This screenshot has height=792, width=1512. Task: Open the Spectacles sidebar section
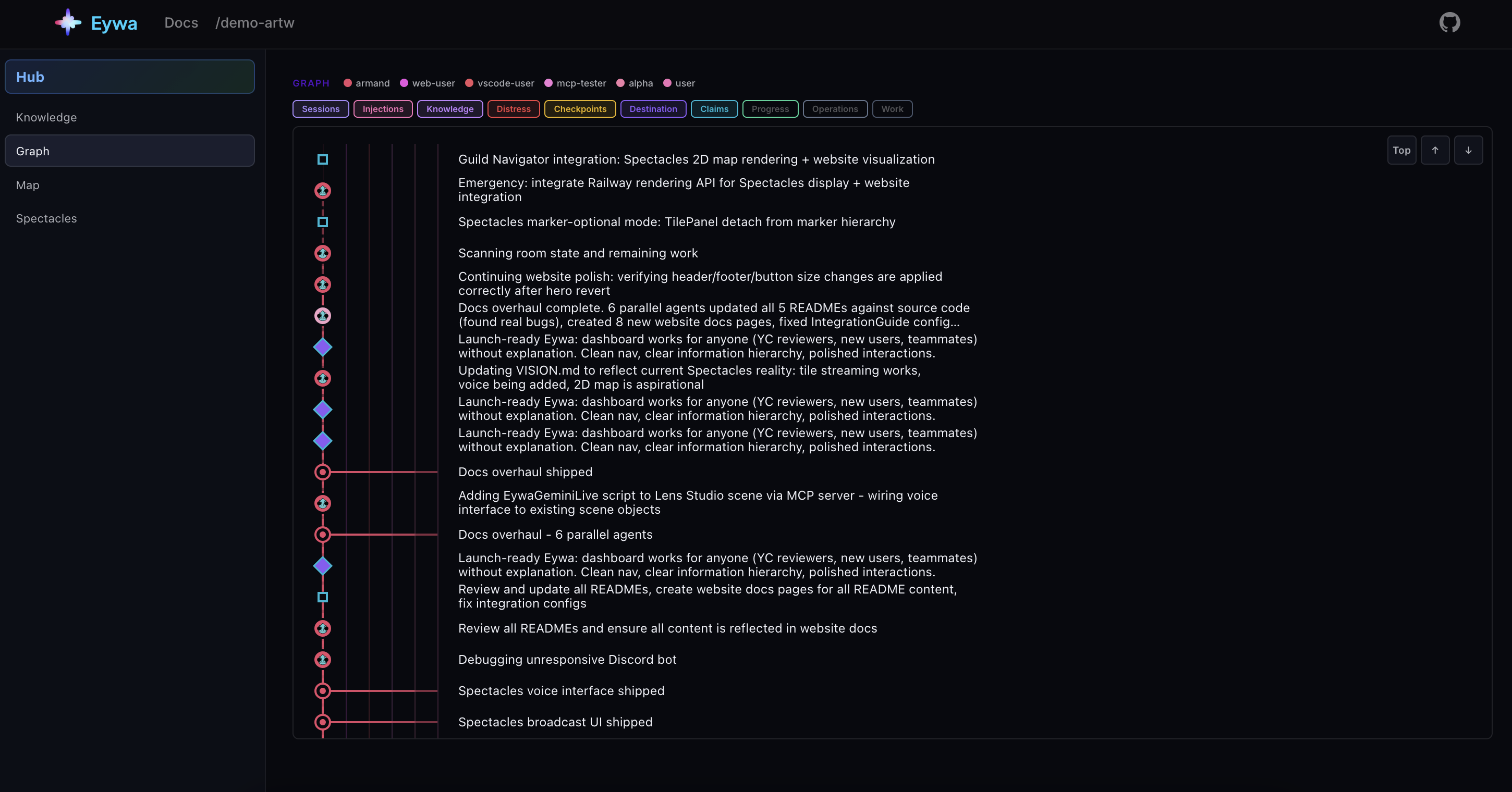coord(46,219)
